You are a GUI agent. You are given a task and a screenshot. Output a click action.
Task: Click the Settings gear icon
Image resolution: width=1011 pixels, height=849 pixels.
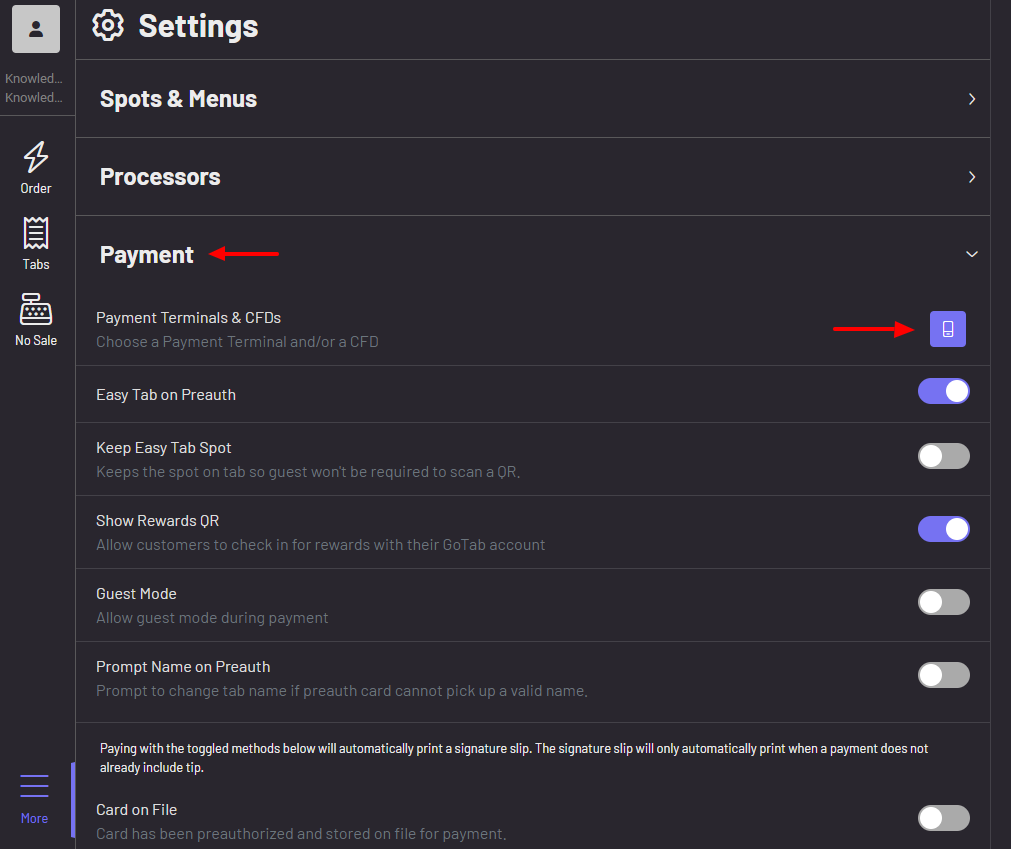108,26
